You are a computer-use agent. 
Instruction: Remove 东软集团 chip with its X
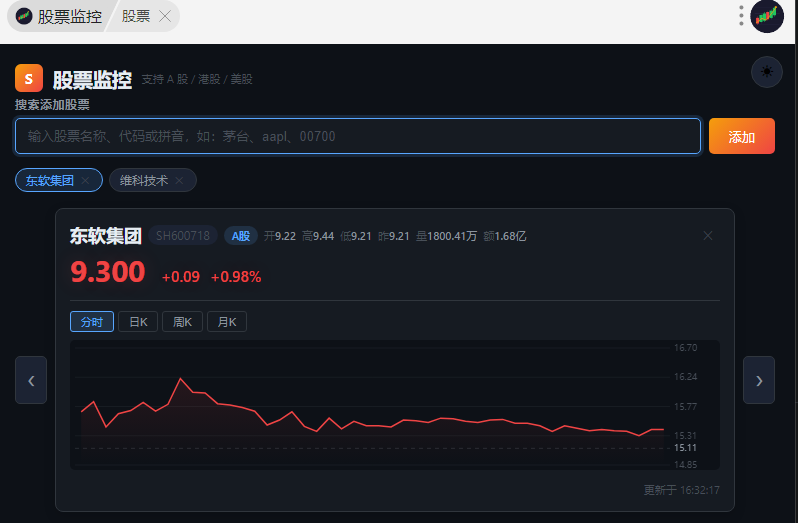tap(86, 181)
